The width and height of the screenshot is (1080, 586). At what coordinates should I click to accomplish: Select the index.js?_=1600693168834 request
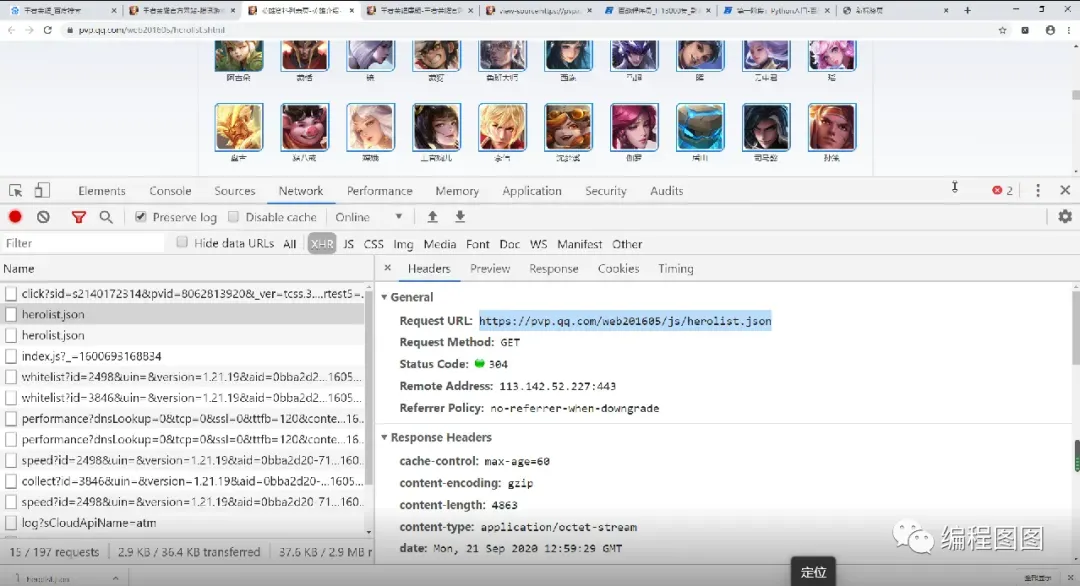185,357
